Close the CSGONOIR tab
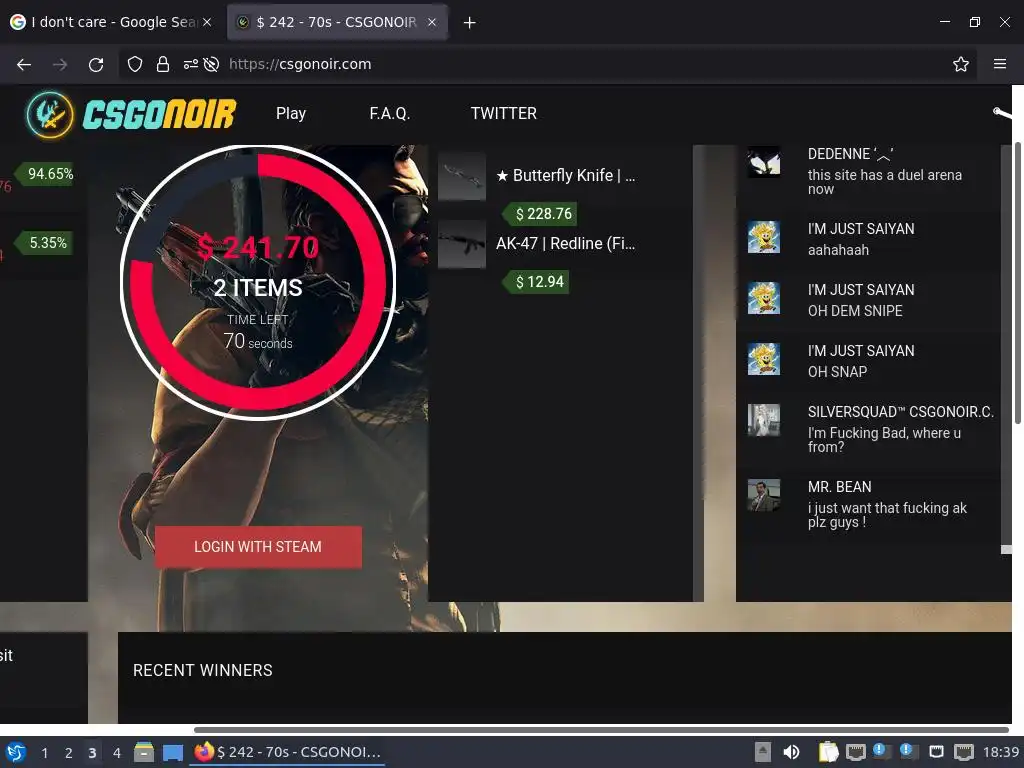This screenshot has width=1024, height=768. click(432, 22)
